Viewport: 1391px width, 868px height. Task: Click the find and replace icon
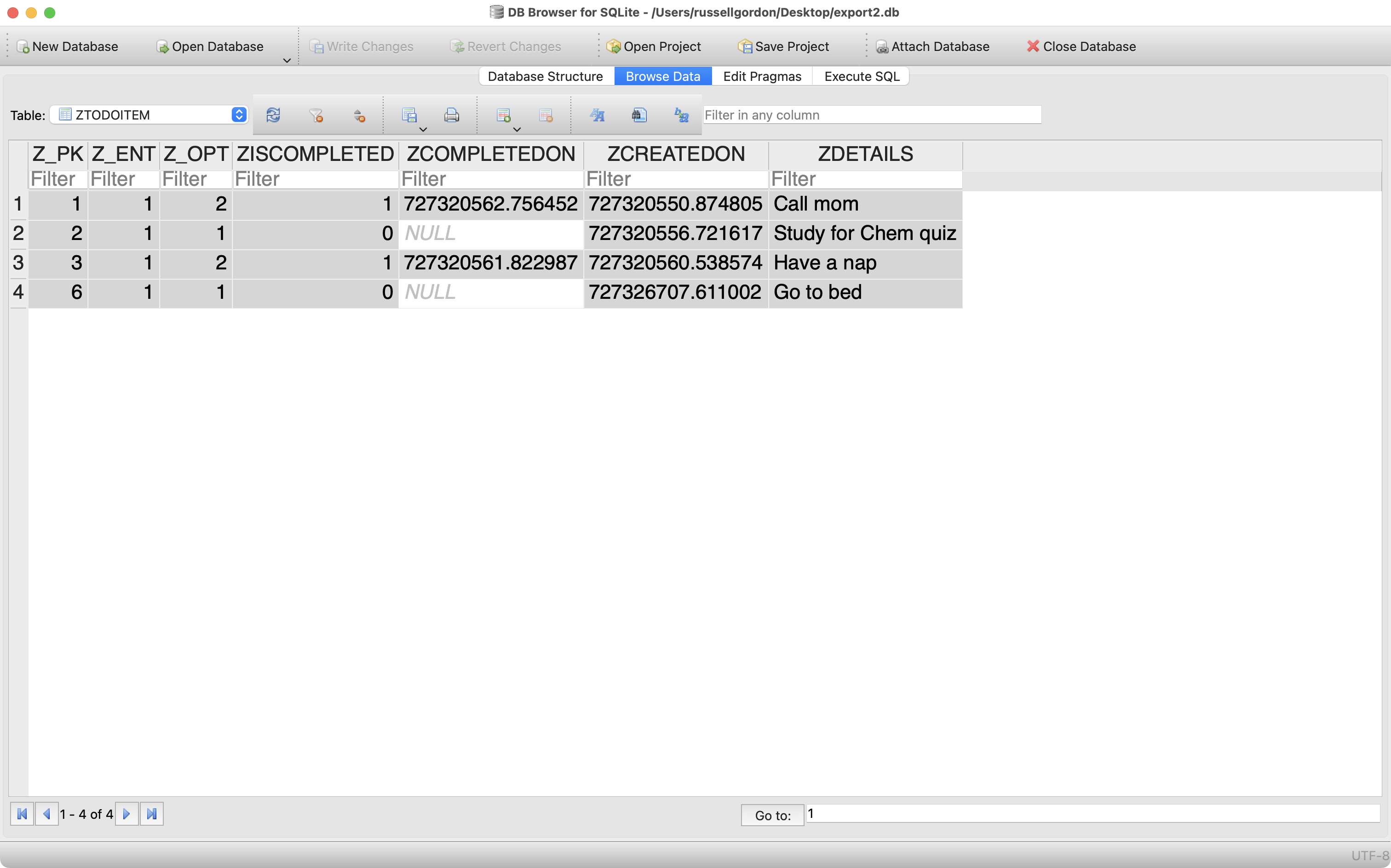tap(681, 115)
